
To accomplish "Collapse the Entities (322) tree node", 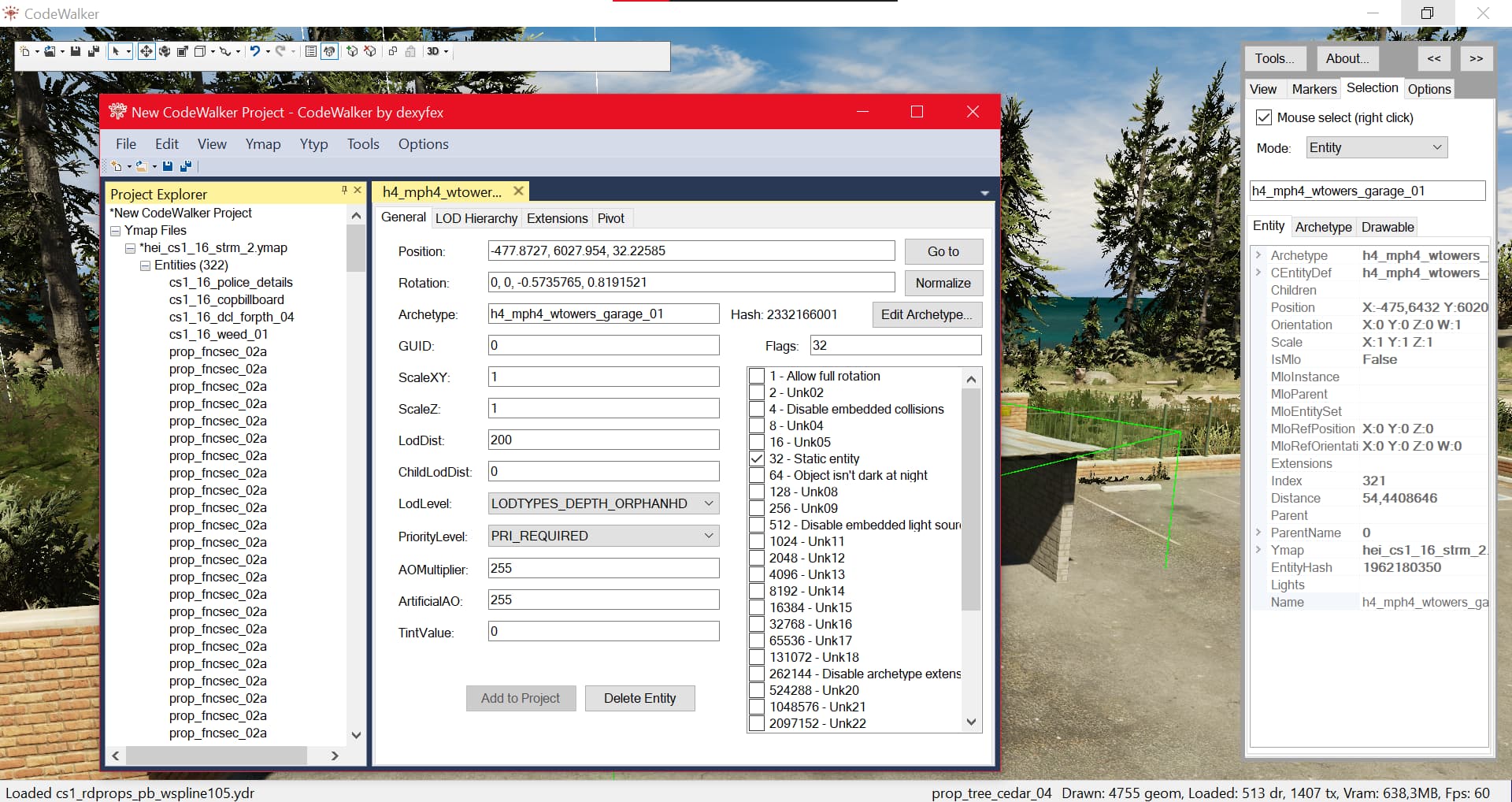I will point(145,265).
